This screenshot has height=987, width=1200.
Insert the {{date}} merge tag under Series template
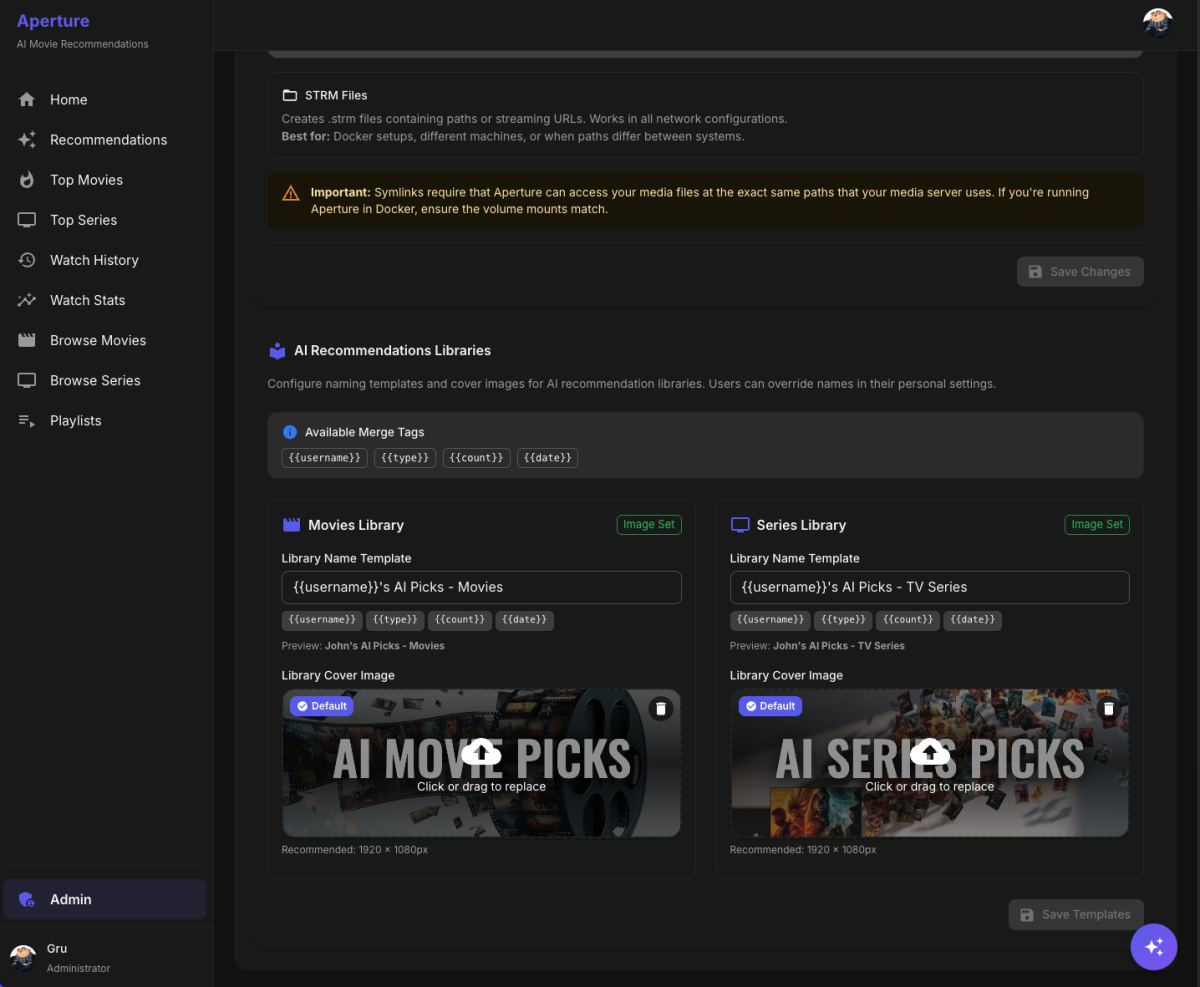click(x=972, y=620)
